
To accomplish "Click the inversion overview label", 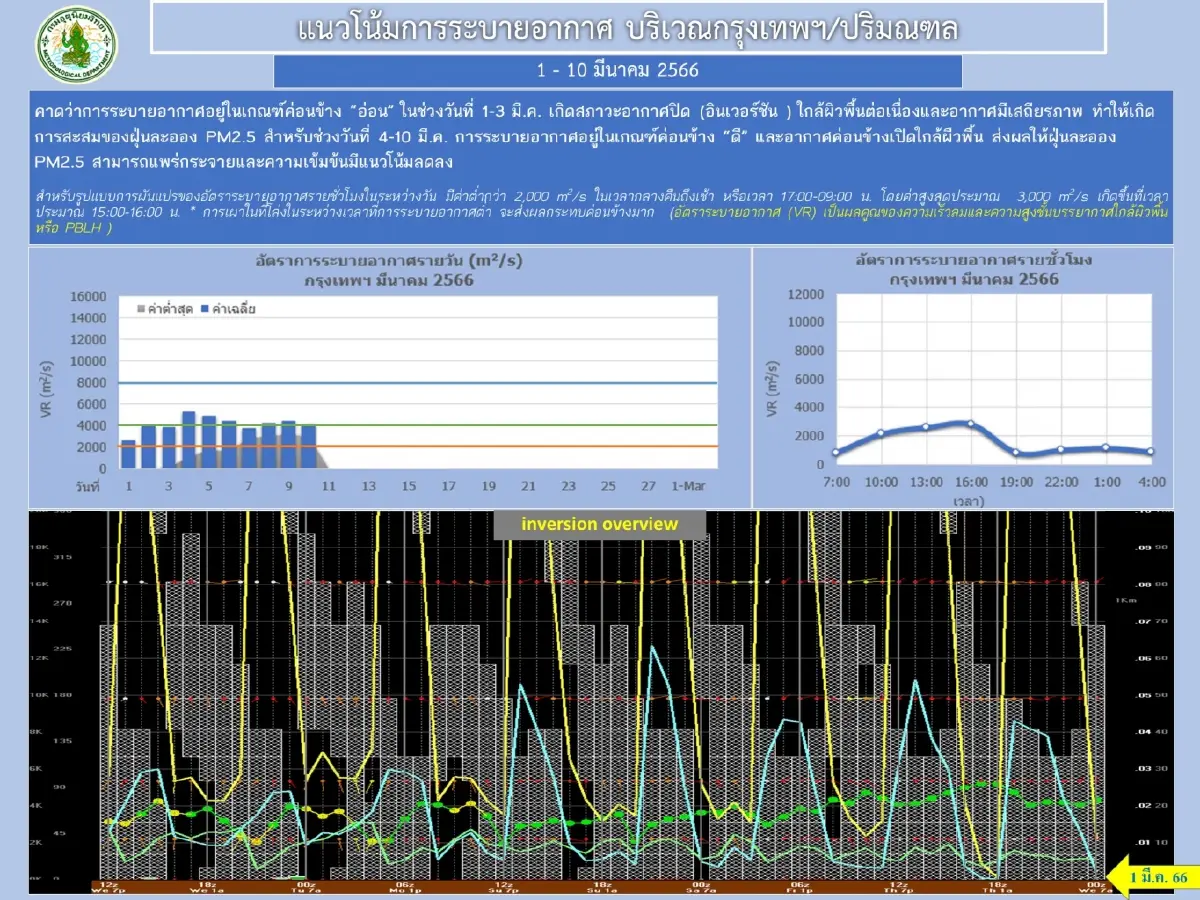I will (599, 524).
